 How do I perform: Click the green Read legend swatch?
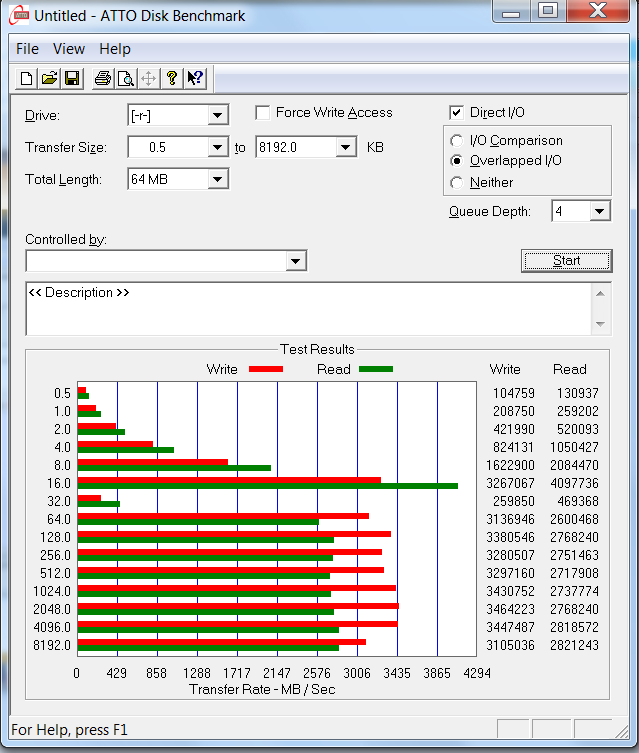pyautogui.click(x=376, y=369)
